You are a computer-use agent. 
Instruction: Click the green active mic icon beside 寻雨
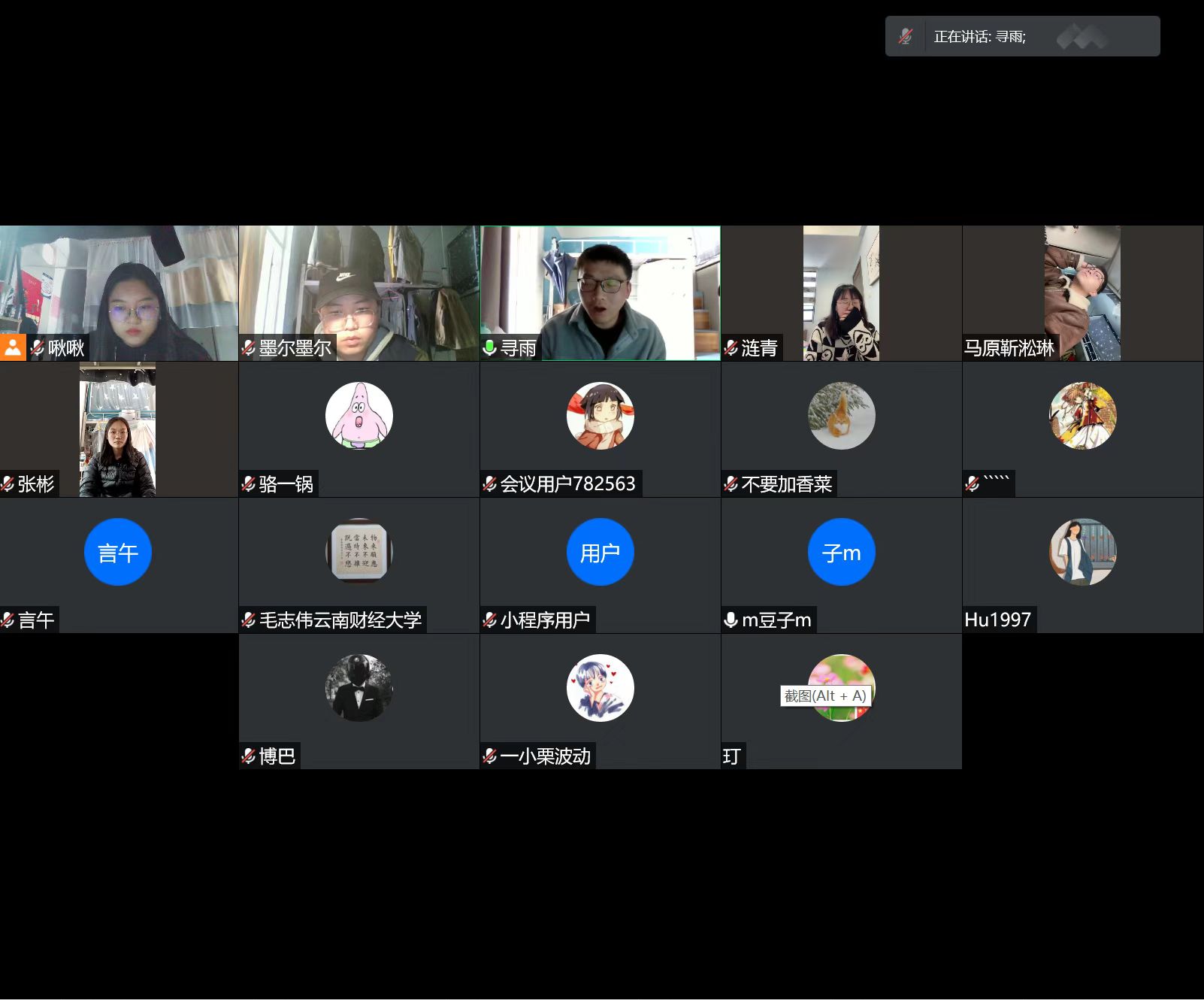pos(489,347)
